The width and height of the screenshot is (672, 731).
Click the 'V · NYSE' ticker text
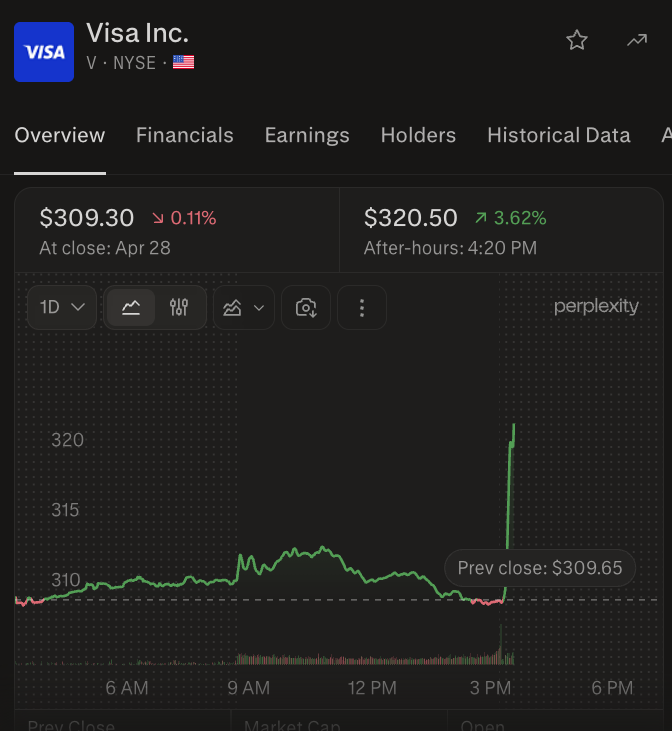point(121,62)
